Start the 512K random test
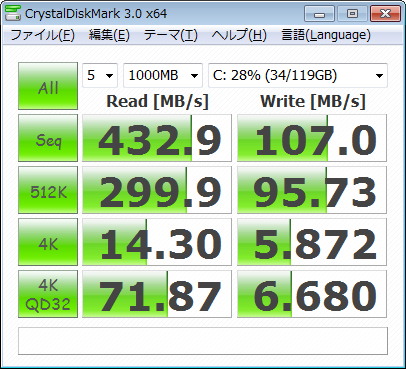The image size is (406, 369). 48,190
